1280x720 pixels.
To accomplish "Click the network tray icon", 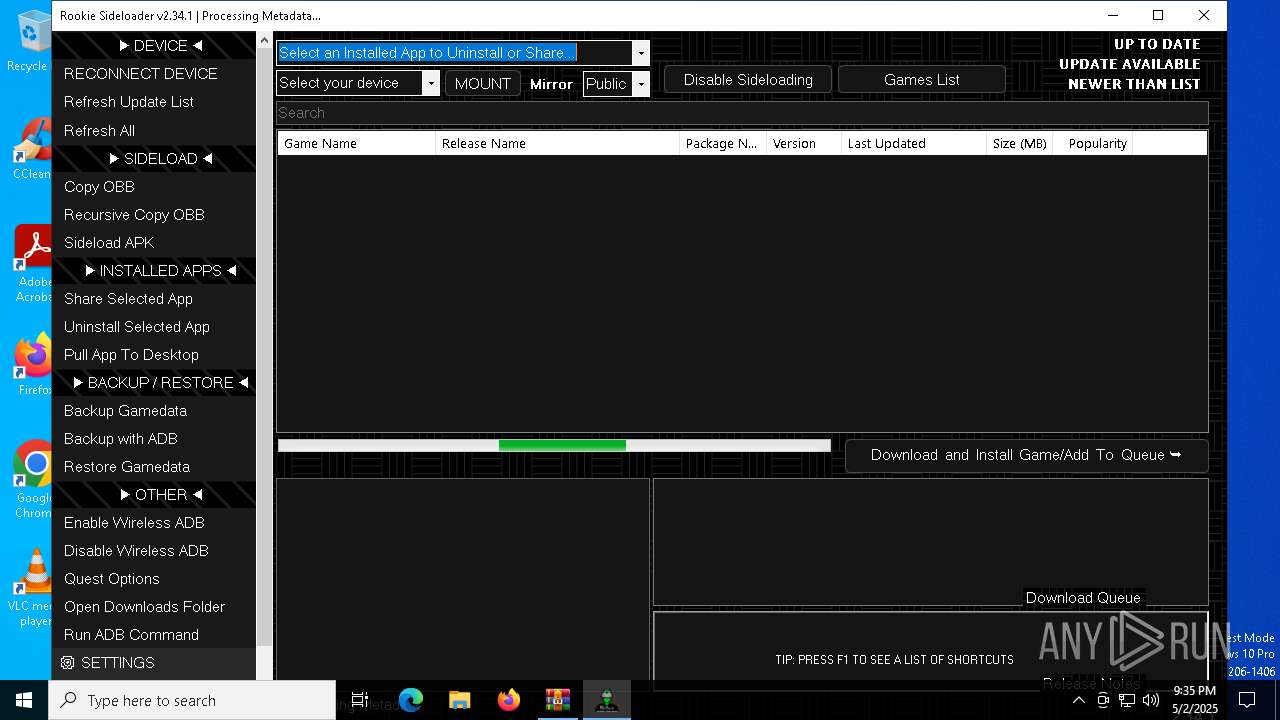I will pyautogui.click(x=1127, y=700).
